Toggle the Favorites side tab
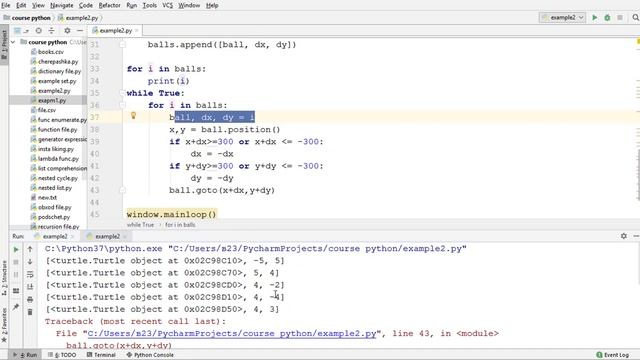Screen dimensions: 640x360 click(4, 325)
